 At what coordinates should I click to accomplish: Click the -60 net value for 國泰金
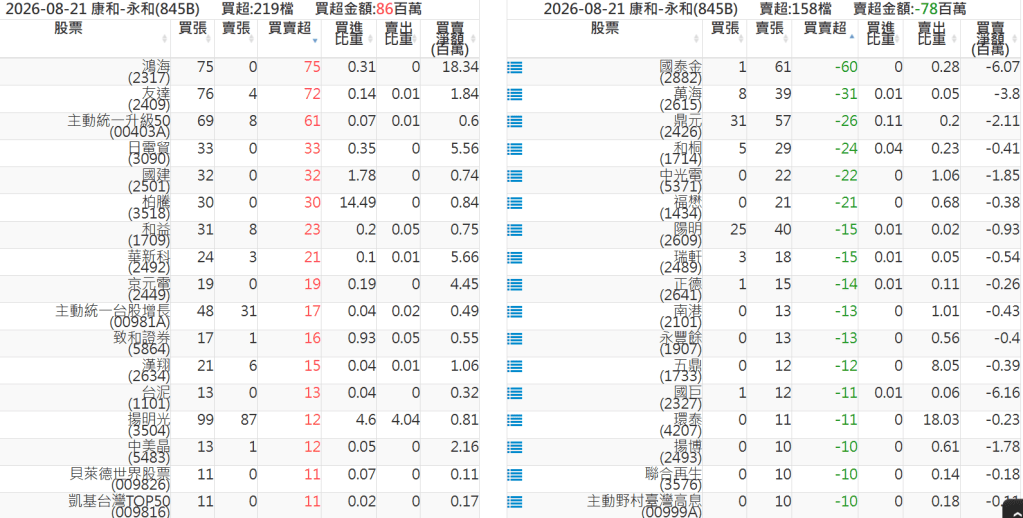845,67
